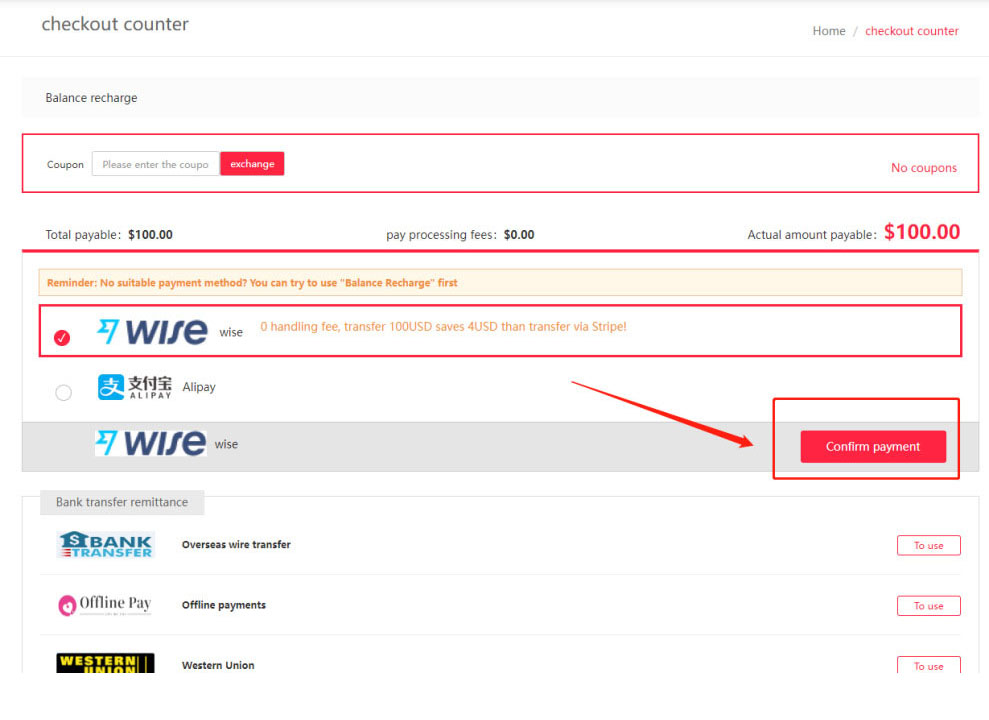Click the Wise logo in the gray confirmation bar

tap(150, 443)
